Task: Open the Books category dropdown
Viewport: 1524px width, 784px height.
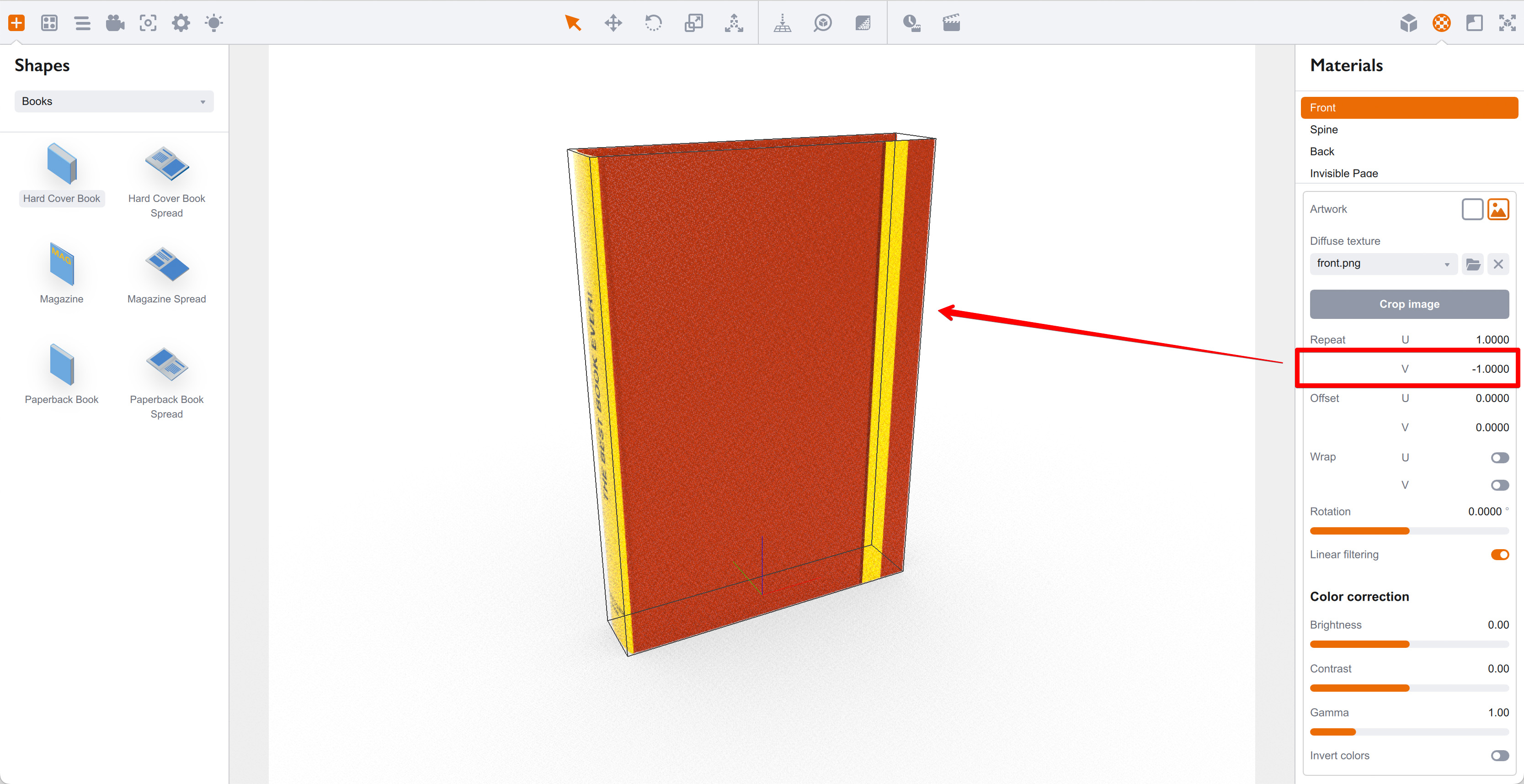Action: pos(113,101)
